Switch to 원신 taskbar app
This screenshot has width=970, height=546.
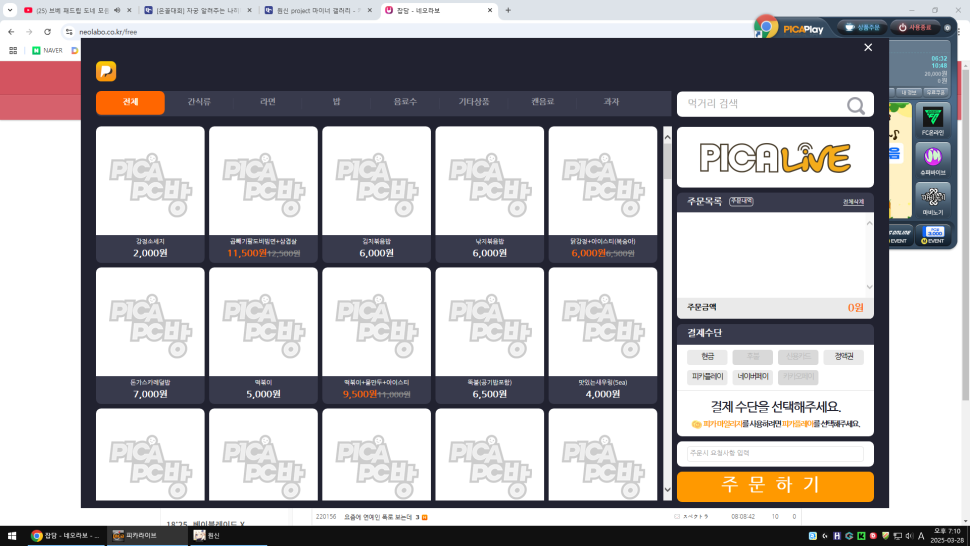pos(228,536)
